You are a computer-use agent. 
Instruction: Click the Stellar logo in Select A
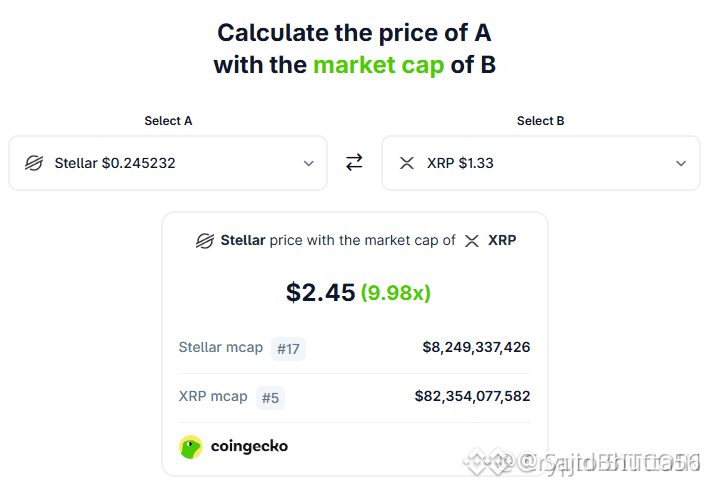pyautogui.click(x=34, y=163)
